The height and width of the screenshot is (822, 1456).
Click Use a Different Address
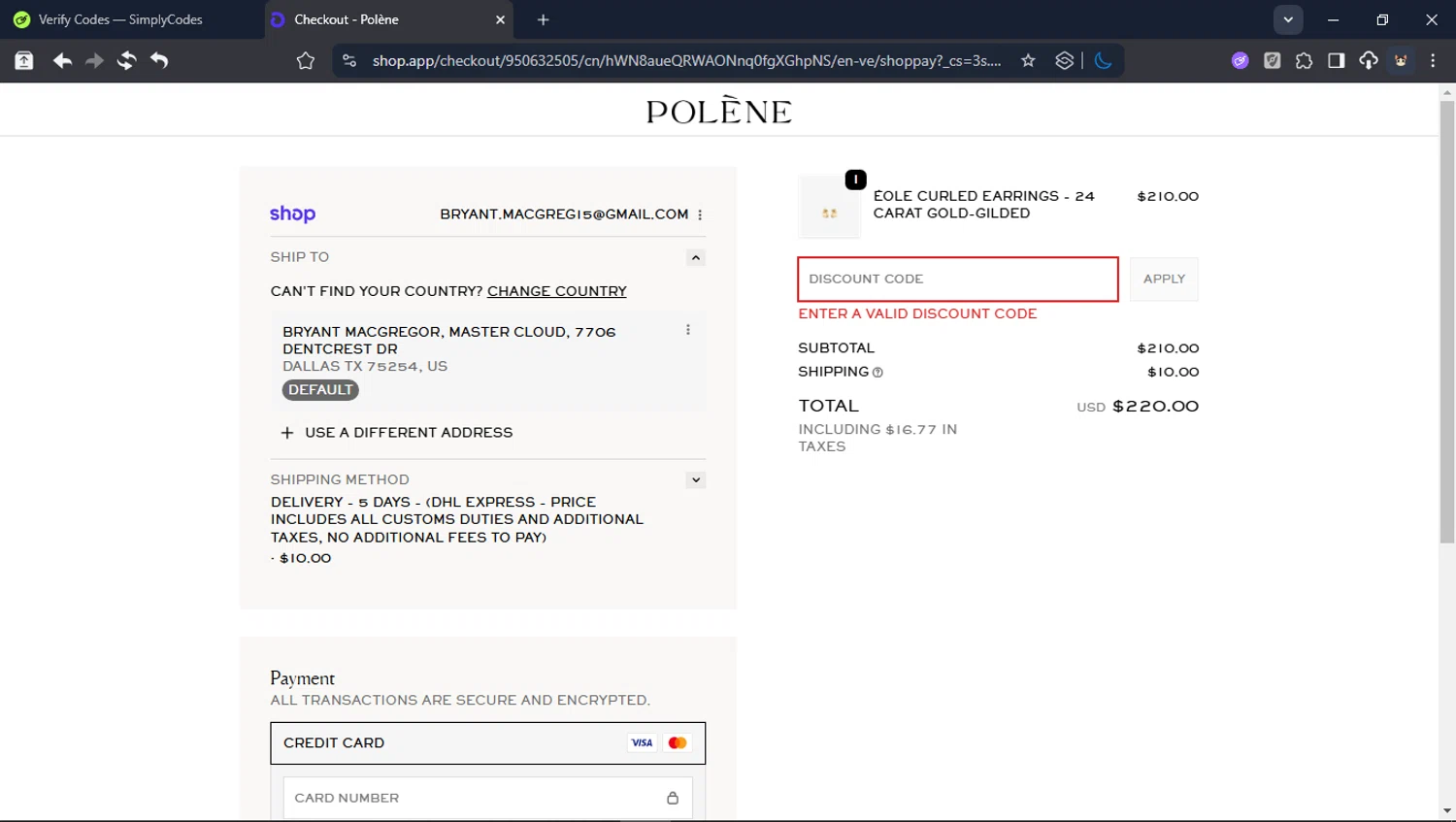click(x=397, y=433)
